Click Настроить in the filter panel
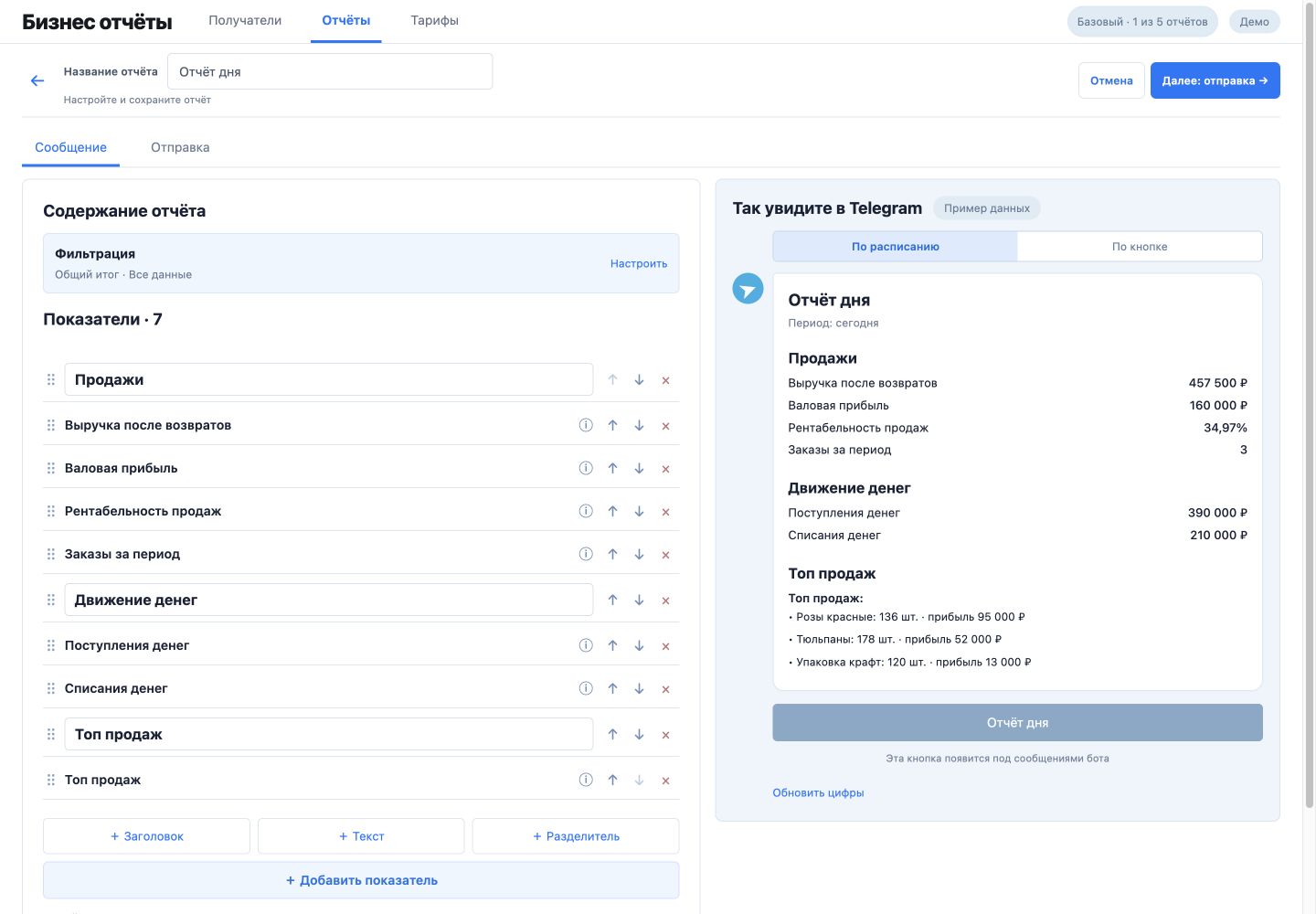Viewport: 1316px width, 914px height. [x=639, y=263]
